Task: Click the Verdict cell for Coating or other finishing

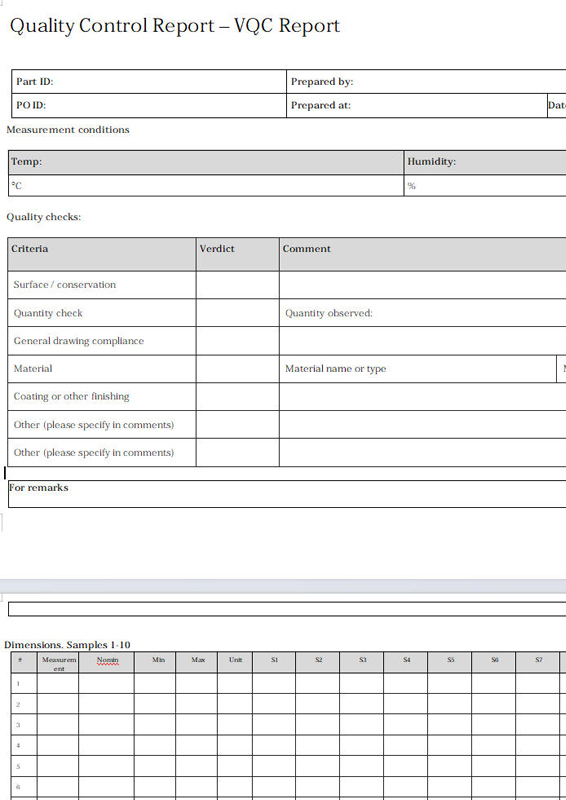Action: (237, 396)
